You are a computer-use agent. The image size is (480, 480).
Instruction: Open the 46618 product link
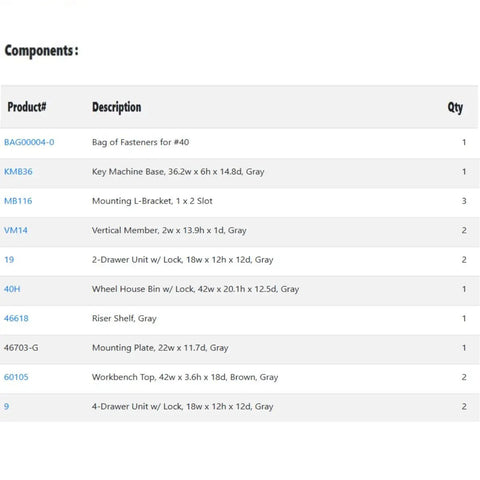pos(16,318)
